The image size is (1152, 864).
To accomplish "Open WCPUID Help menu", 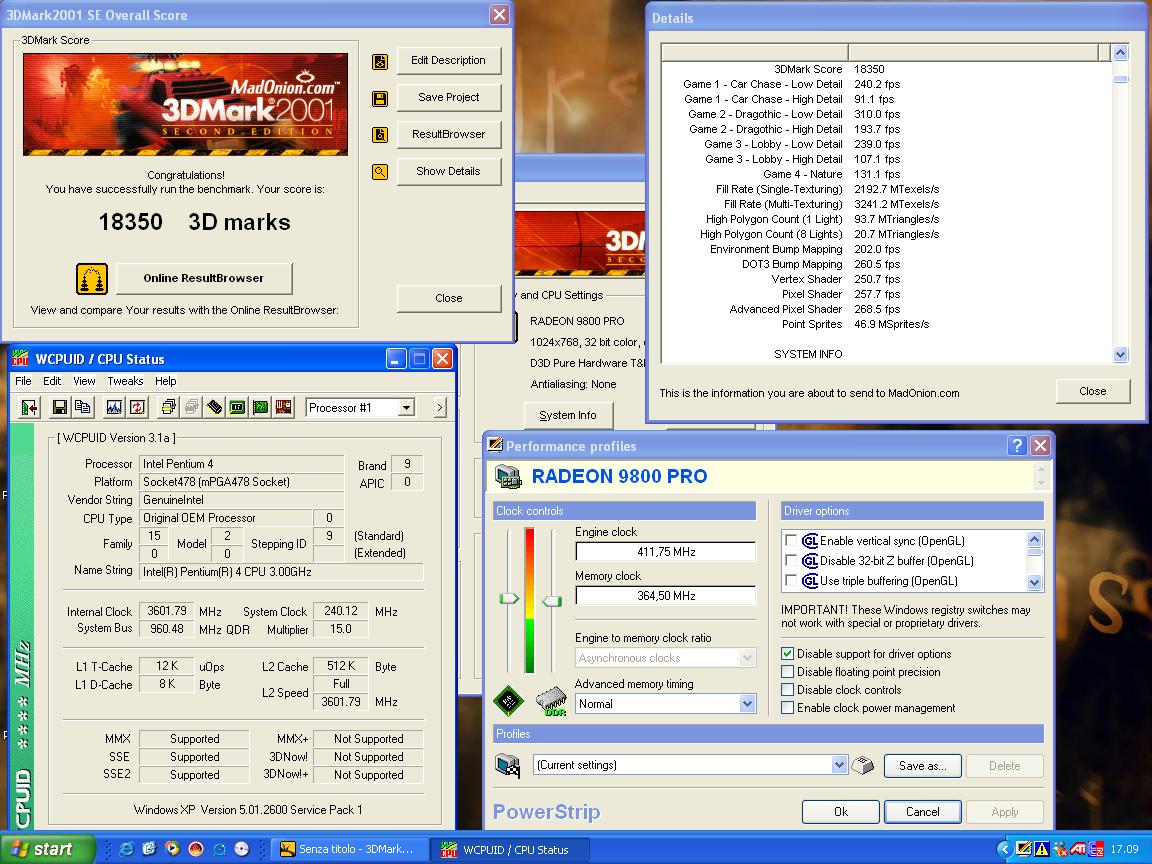I will click(x=165, y=381).
